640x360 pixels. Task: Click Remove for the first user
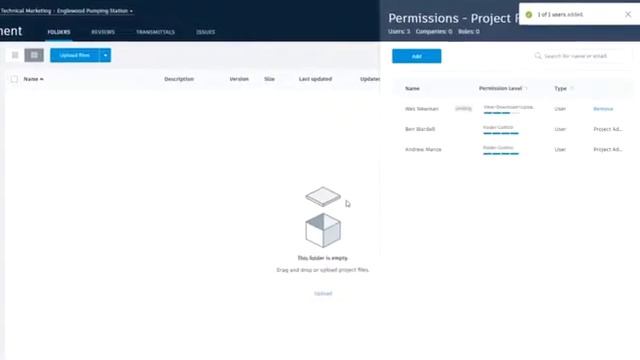tap(603, 109)
